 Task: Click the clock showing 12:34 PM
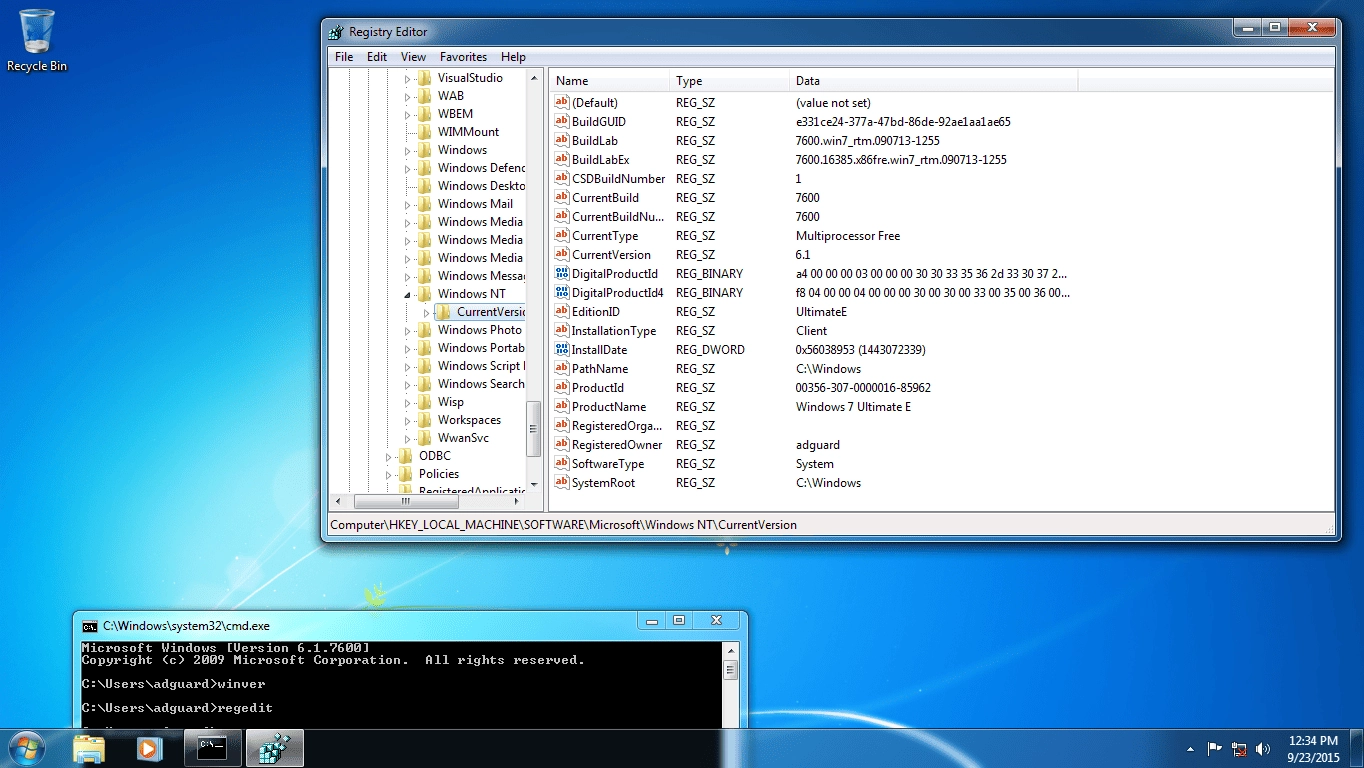click(1315, 741)
